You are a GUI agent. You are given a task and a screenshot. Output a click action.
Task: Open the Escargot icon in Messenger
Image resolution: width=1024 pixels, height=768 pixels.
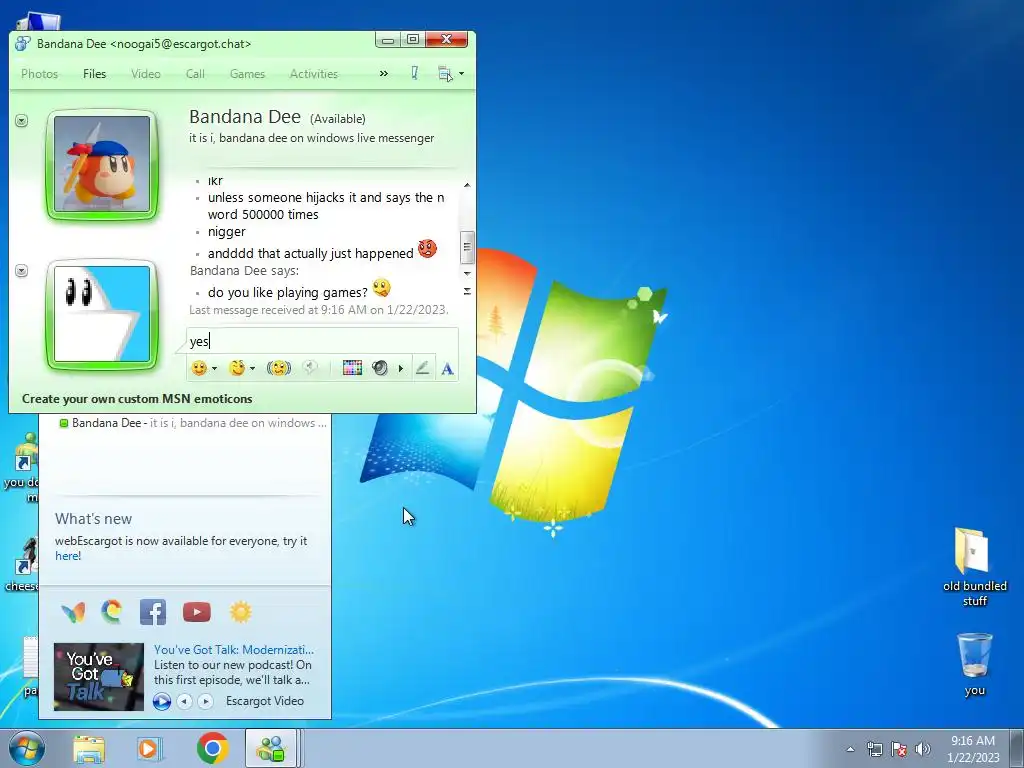pos(112,612)
